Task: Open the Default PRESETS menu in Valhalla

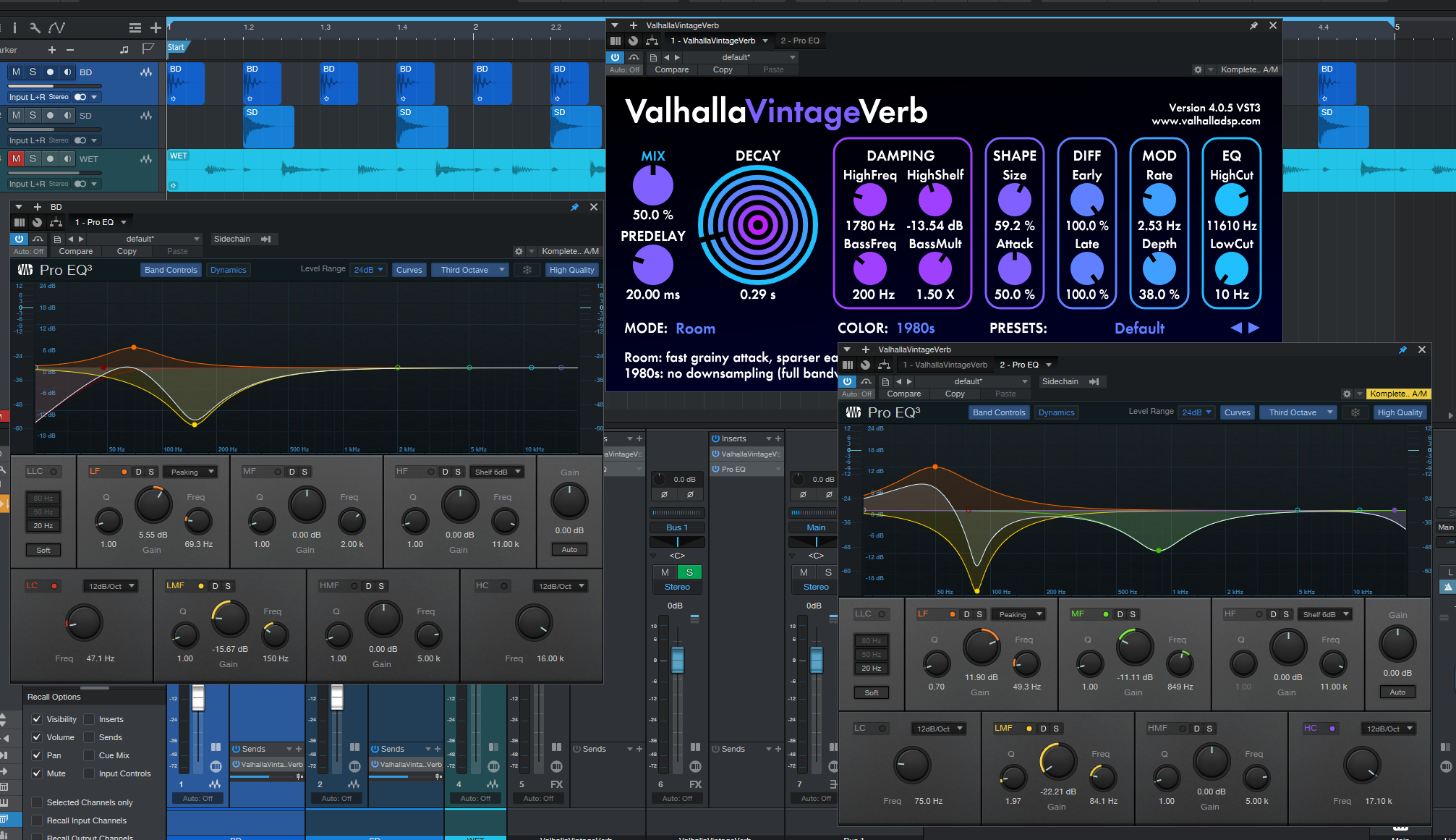Action: (1139, 328)
